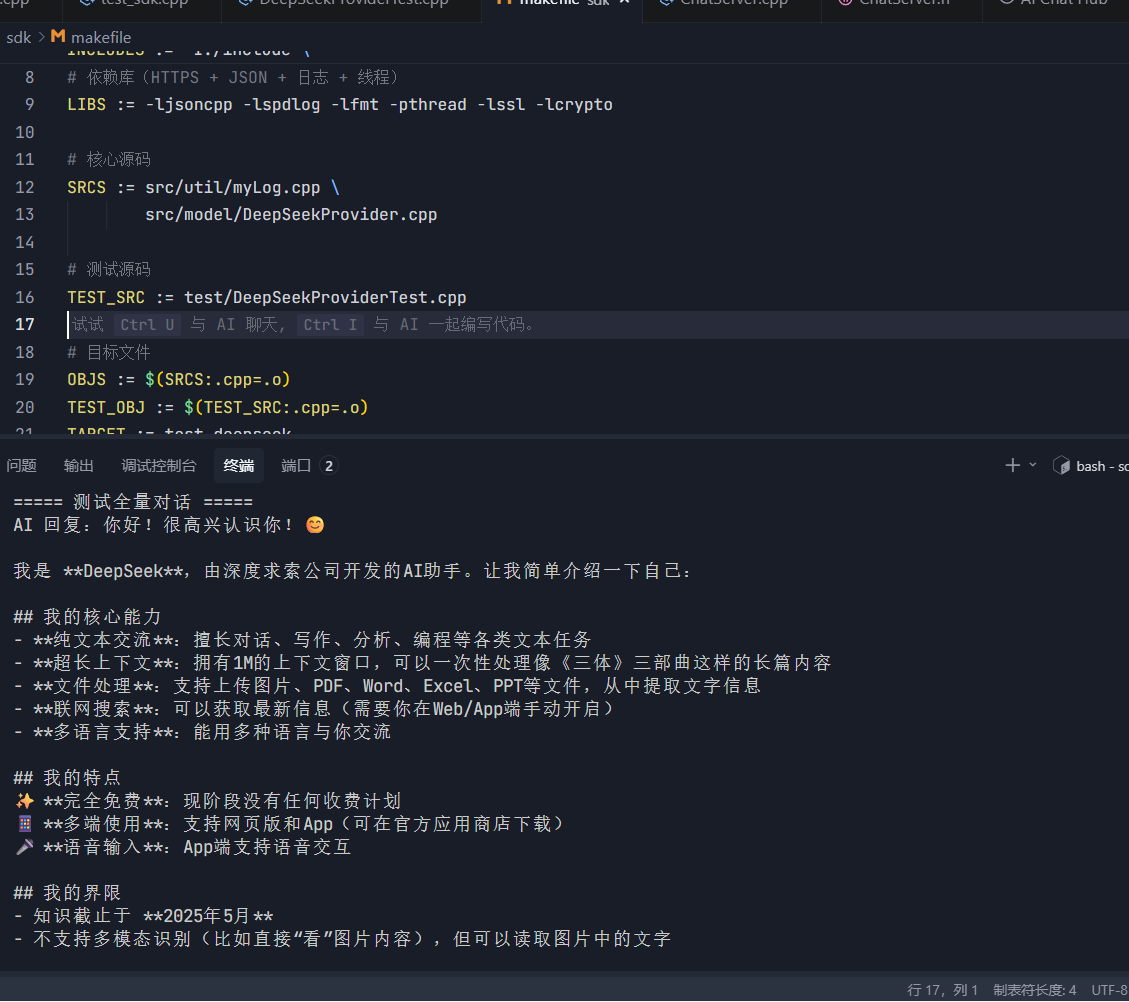
Task: Click **DeepSeek** text in terminal output
Action: click(123, 571)
